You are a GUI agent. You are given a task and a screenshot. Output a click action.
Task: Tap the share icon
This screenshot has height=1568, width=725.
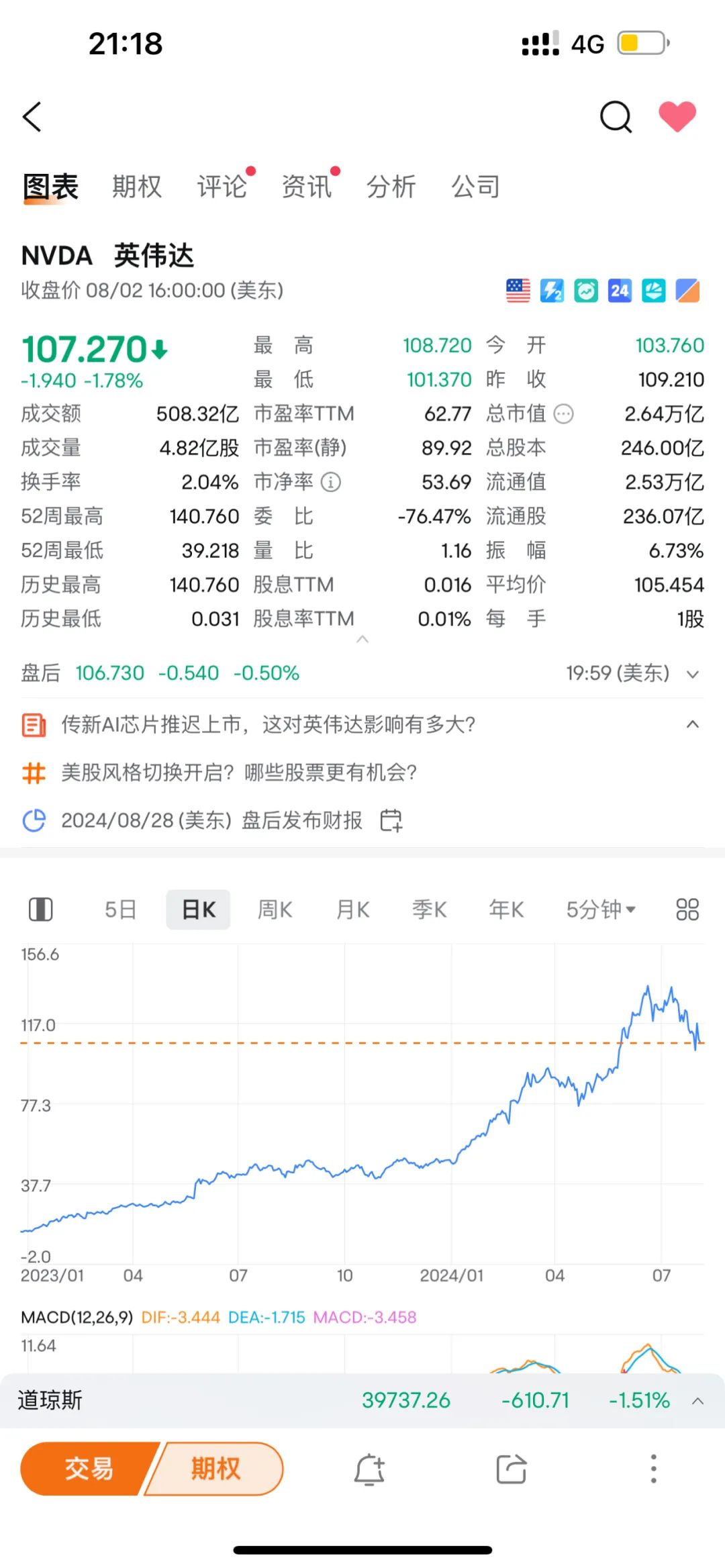coord(512,1469)
